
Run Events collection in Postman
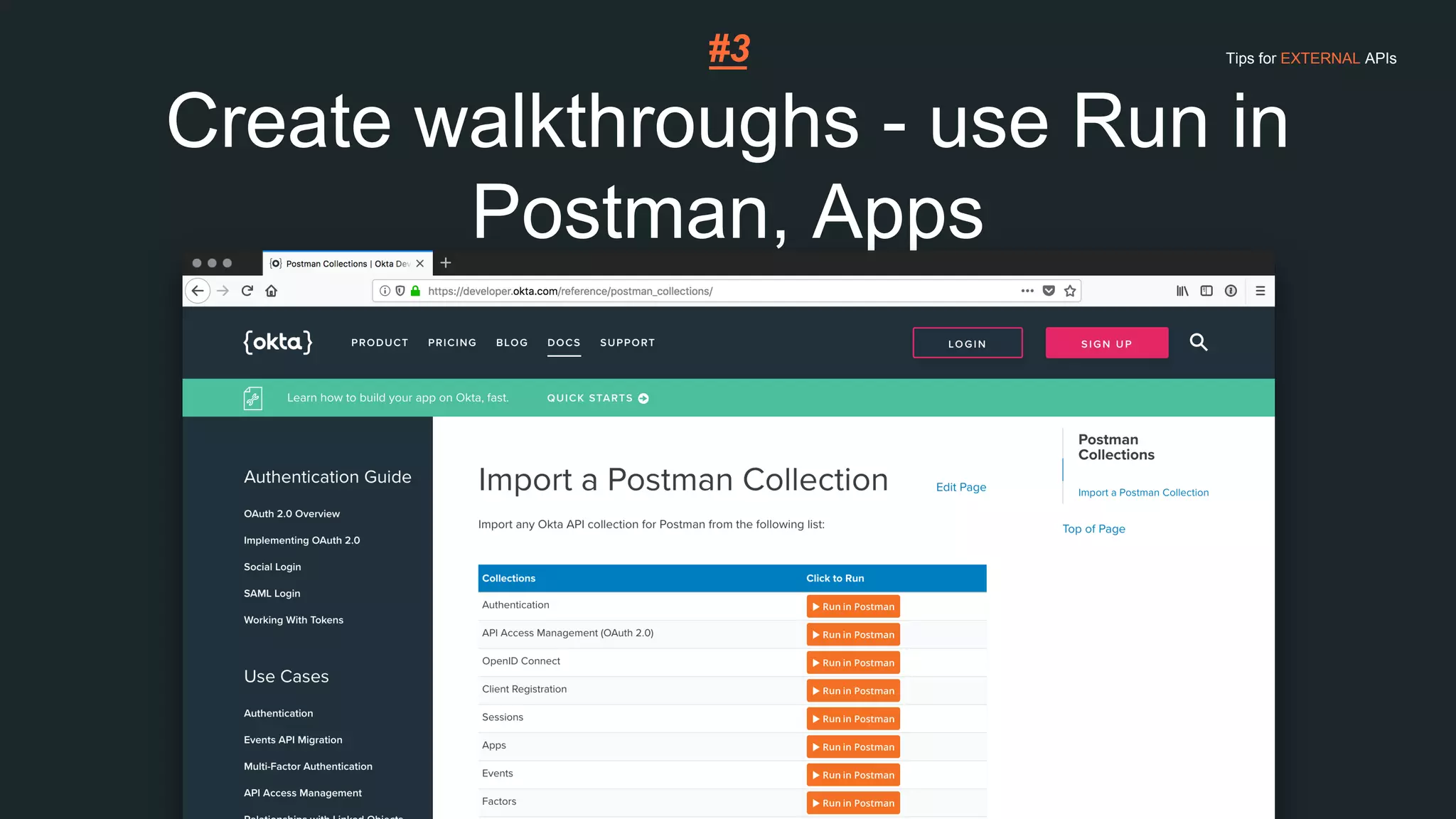tap(853, 775)
